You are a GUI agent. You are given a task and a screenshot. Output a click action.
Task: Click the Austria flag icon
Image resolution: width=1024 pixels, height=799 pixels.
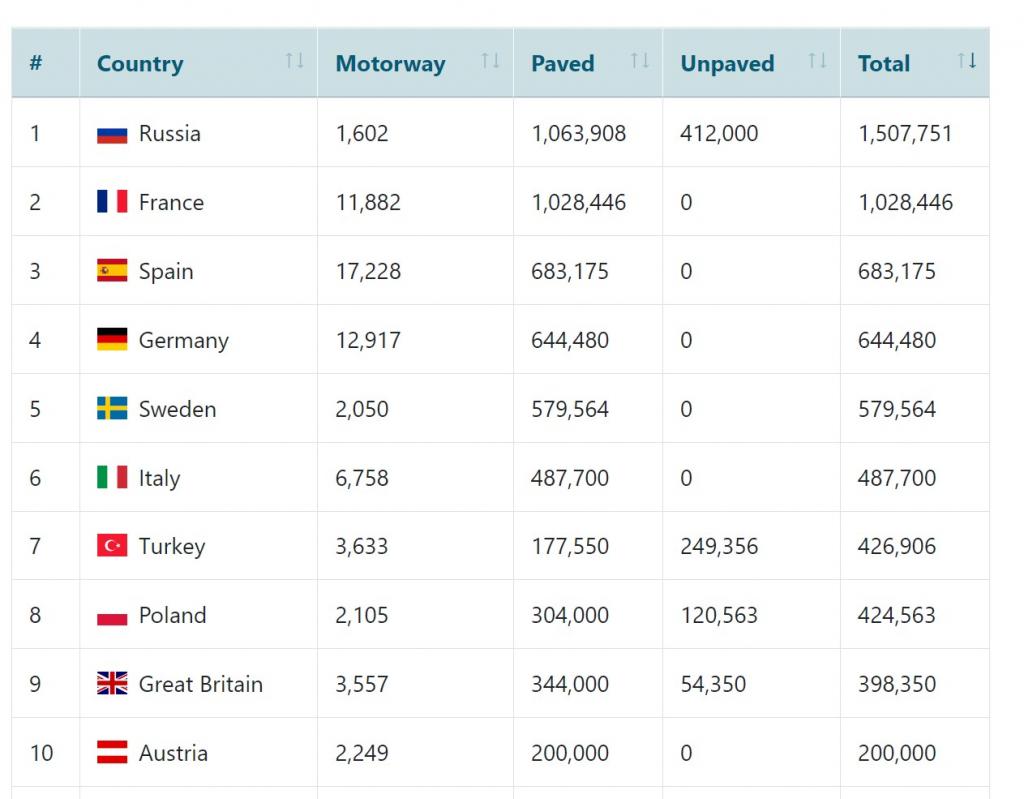(x=112, y=753)
